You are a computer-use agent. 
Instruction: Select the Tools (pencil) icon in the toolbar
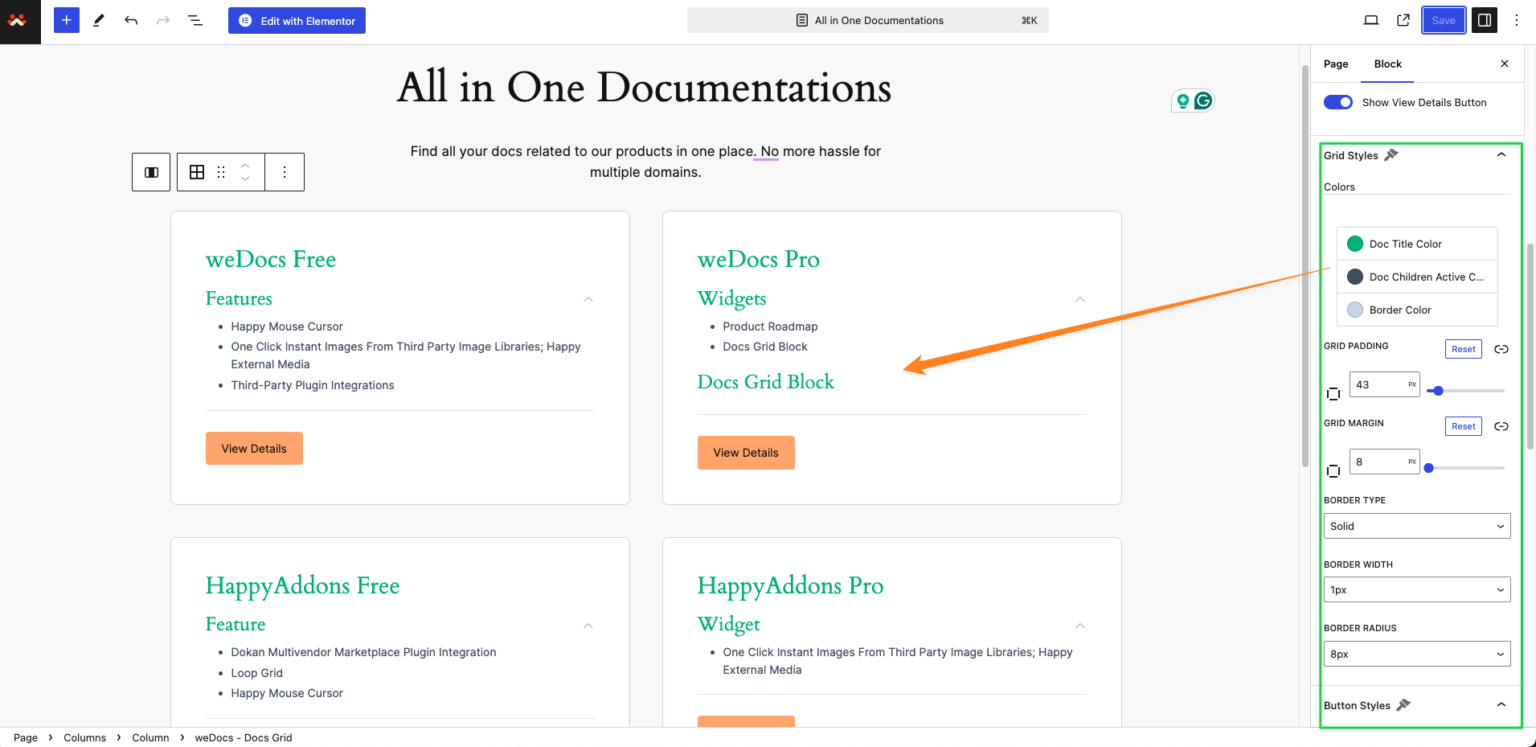98,20
